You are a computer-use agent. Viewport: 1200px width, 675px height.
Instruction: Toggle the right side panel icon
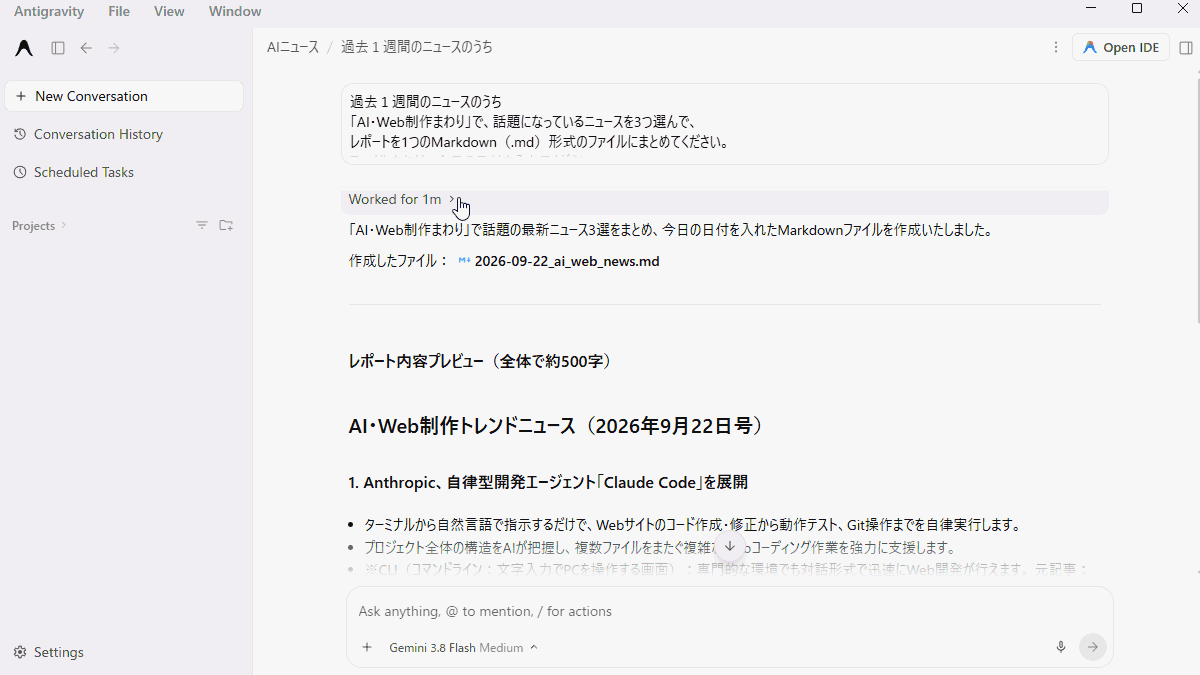pyautogui.click(x=1186, y=47)
